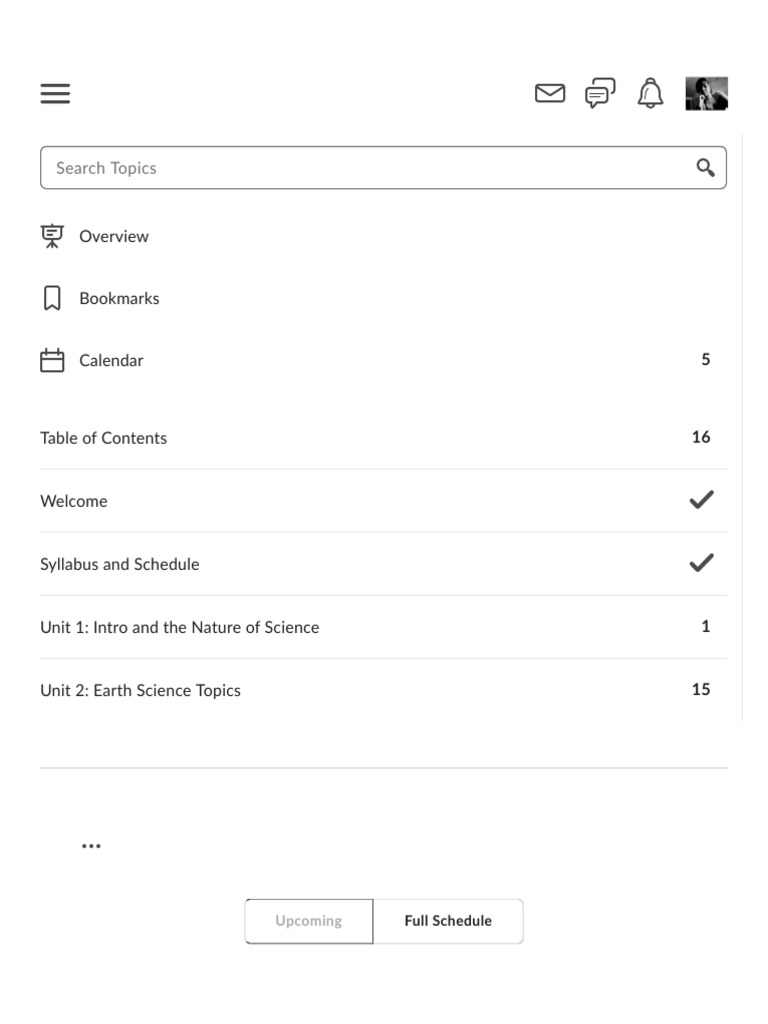The height and width of the screenshot is (1024, 768).
Task: Click the Bookmarks ribbon icon
Action: click(x=52, y=298)
